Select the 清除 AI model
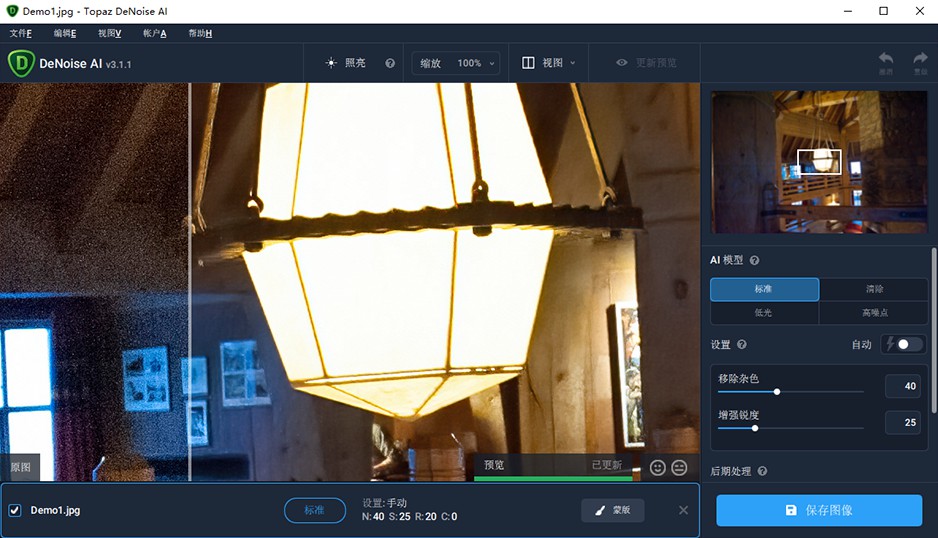 point(874,289)
